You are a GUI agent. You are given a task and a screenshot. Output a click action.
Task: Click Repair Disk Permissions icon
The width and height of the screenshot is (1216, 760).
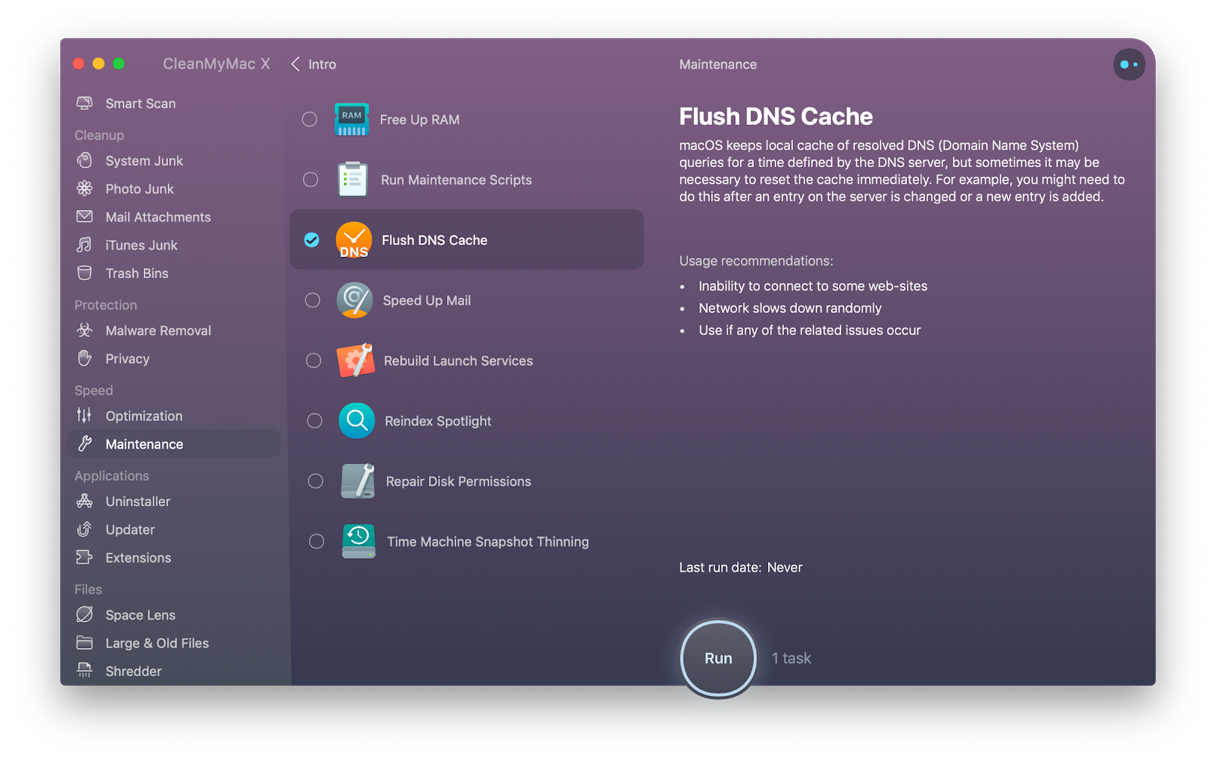click(358, 481)
